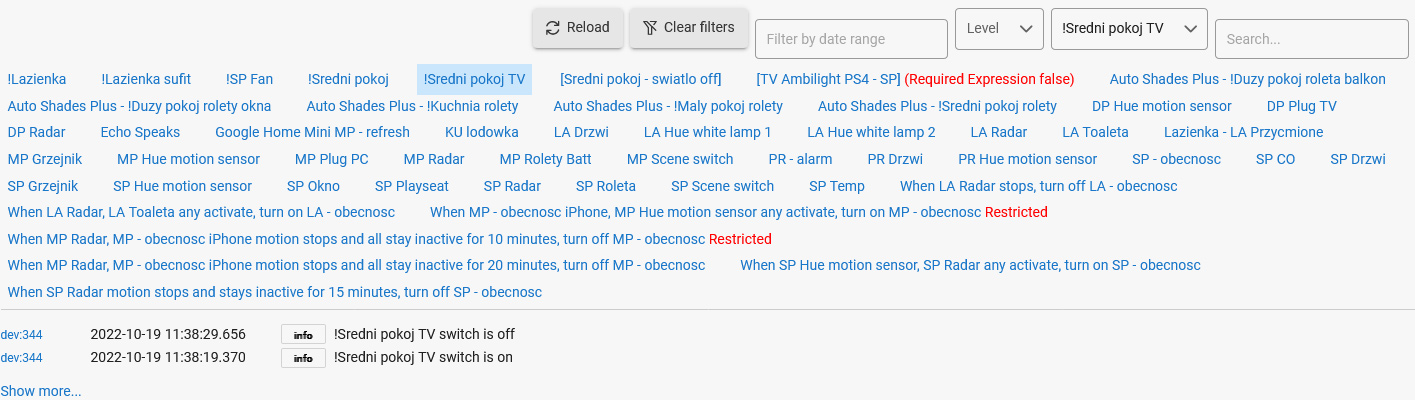Screen dimensions: 1415x400
Task: Open the TV Ambilight PS4 - SP filter
Action: coord(829,79)
